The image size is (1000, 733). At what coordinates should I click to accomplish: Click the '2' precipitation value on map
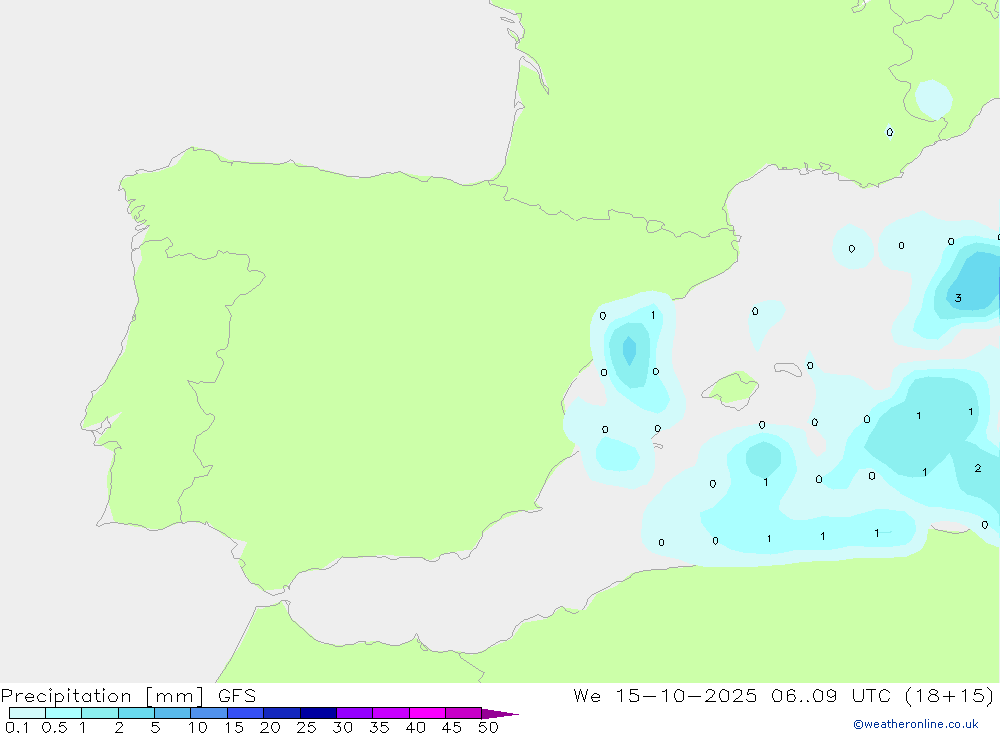(x=978, y=468)
